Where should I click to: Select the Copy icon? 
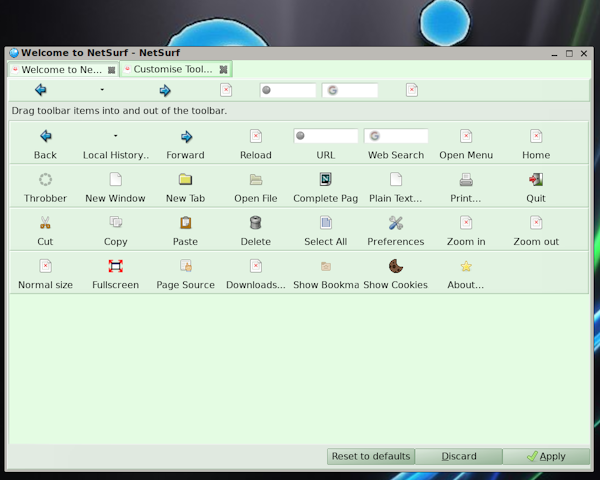point(116,222)
